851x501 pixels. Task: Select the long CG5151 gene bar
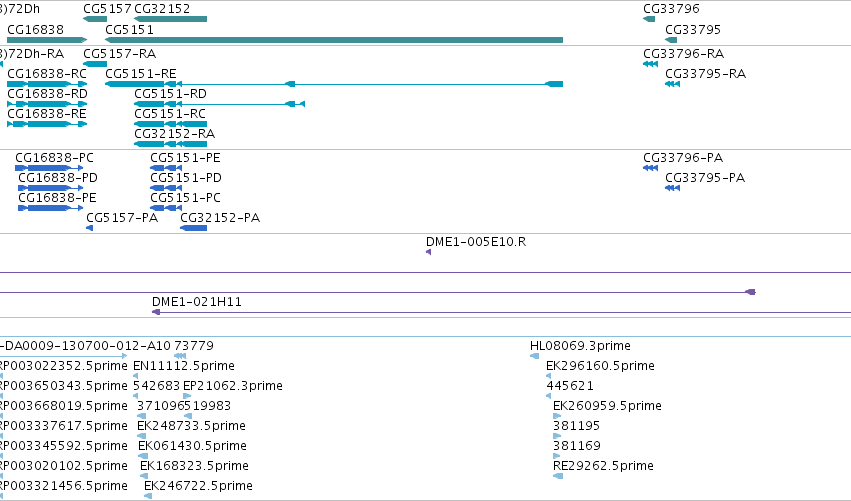click(x=334, y=40)
